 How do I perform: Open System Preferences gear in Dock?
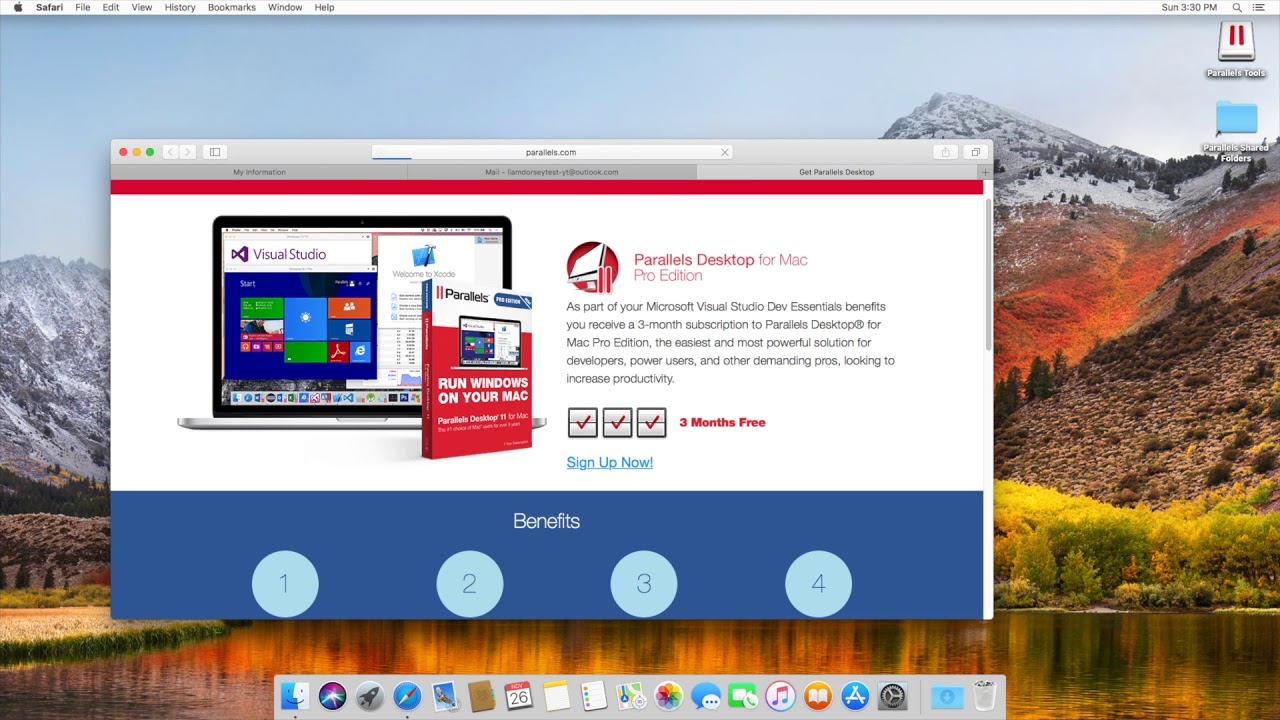pyautogui.click(x=892, y=696)
